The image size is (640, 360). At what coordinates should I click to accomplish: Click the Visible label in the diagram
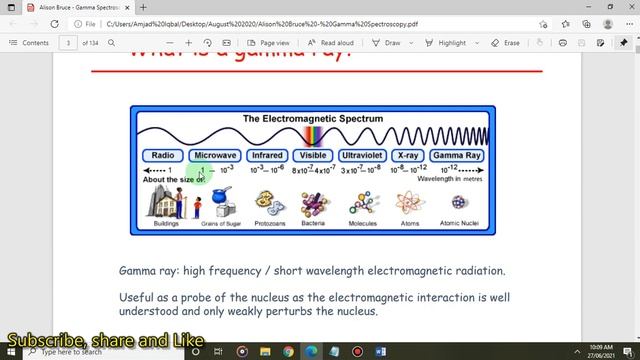pos(313,156)
